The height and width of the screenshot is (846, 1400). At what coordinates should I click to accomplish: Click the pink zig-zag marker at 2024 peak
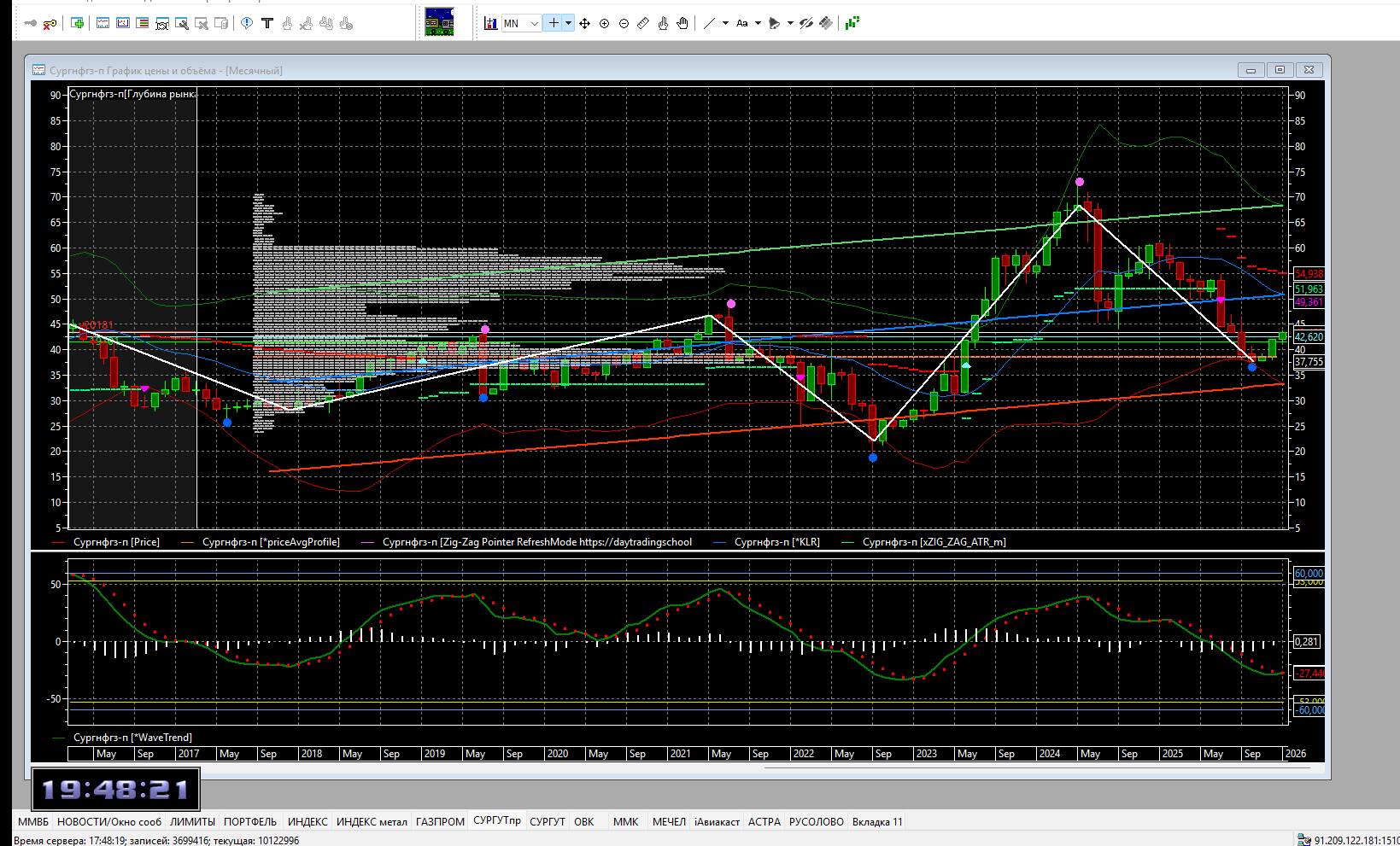pos(1080,182)
